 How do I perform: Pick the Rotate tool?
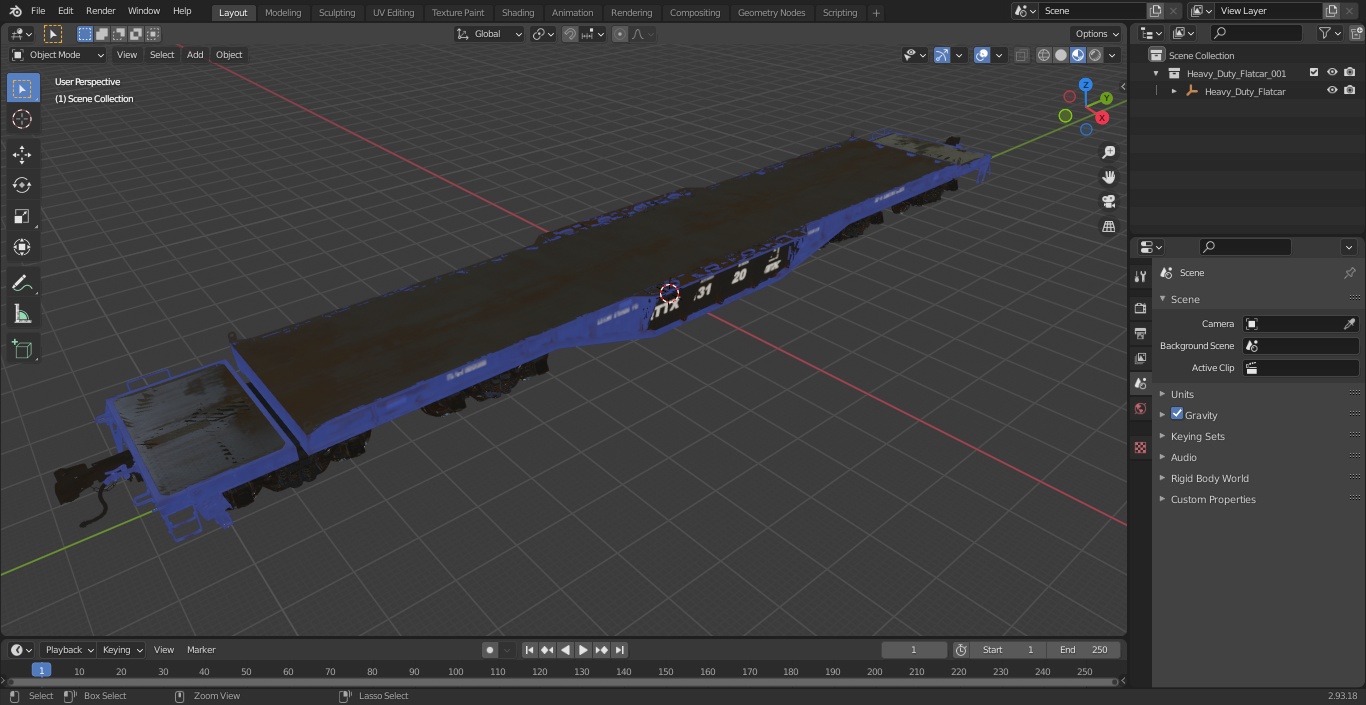click(22, 185)
